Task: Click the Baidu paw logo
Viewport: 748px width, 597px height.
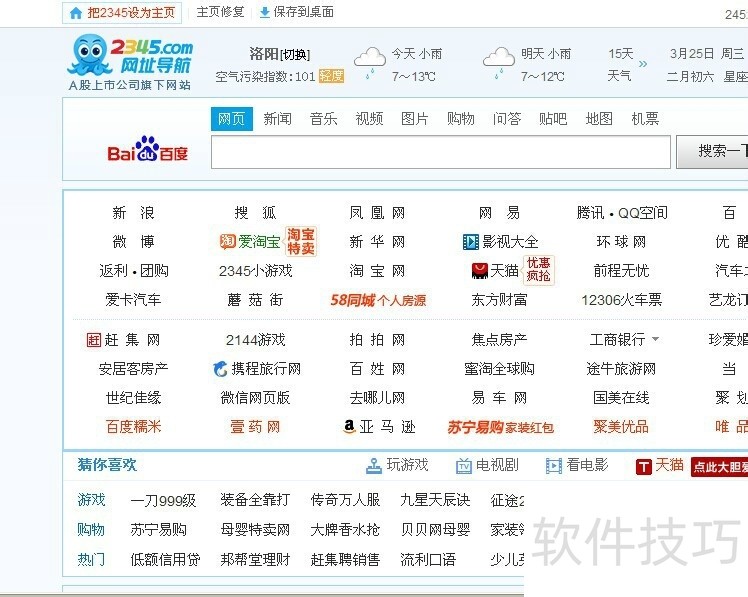Action: pos(147,148)
